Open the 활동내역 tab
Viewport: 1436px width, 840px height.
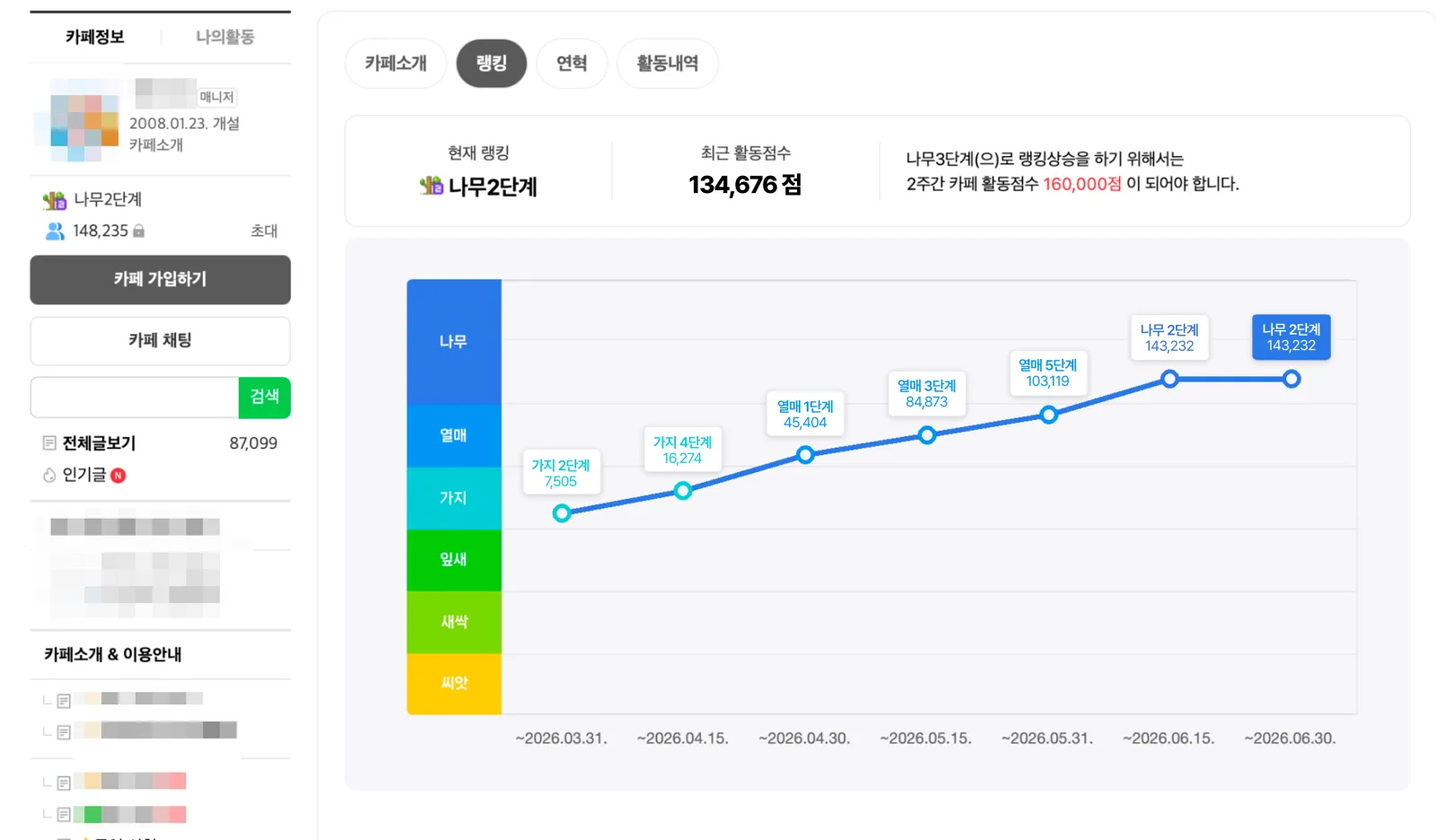pyautogui.click(x=668, y=64)
